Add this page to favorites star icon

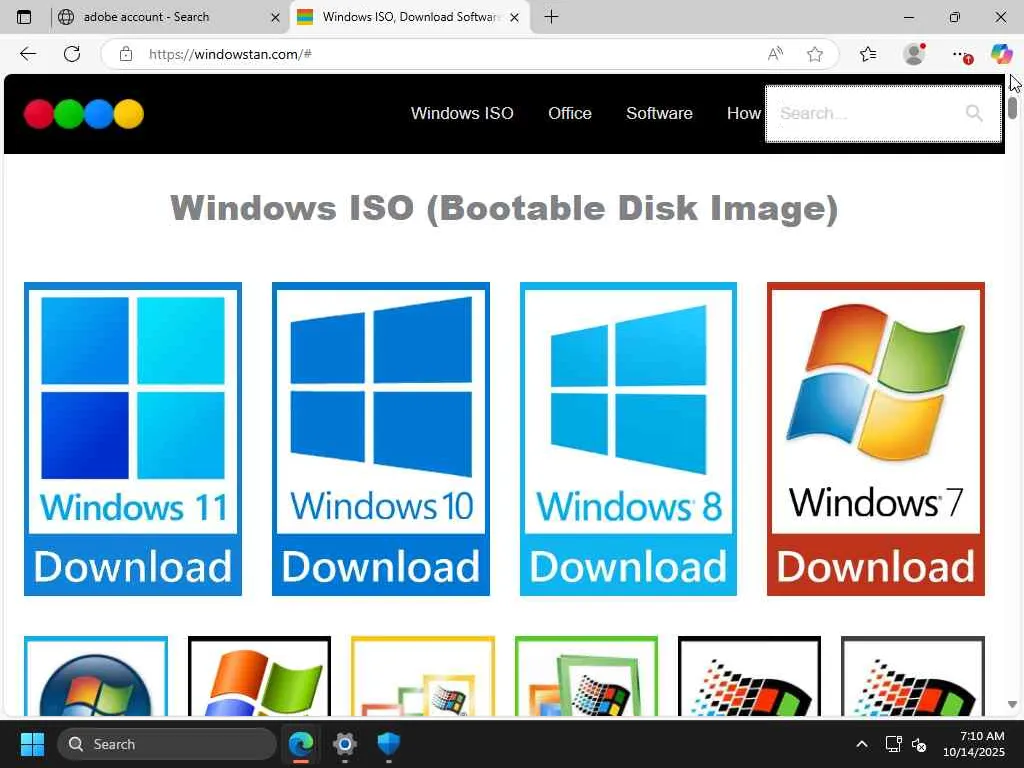[x=814, y=54]
